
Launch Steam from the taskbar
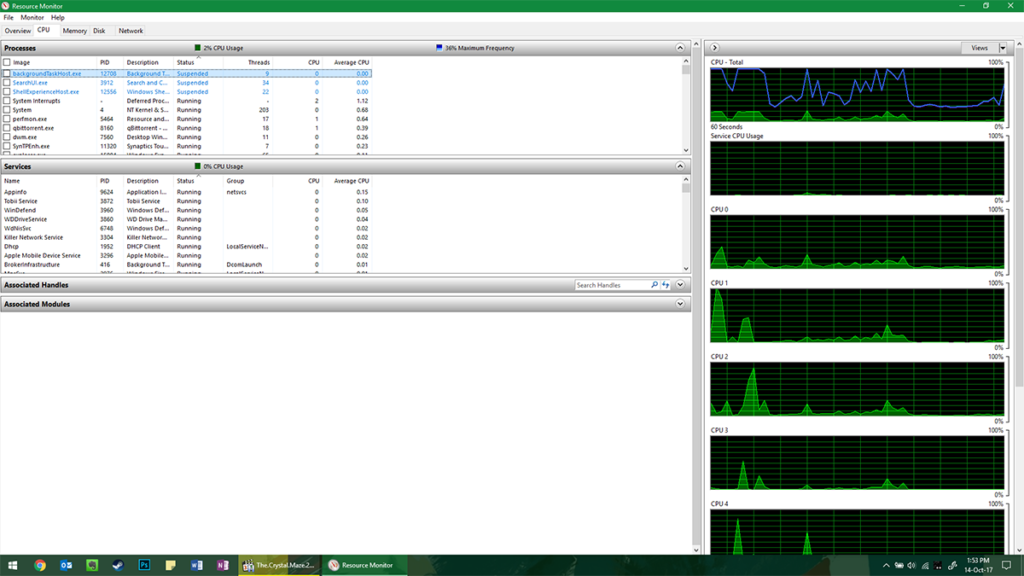click(118, 565)
